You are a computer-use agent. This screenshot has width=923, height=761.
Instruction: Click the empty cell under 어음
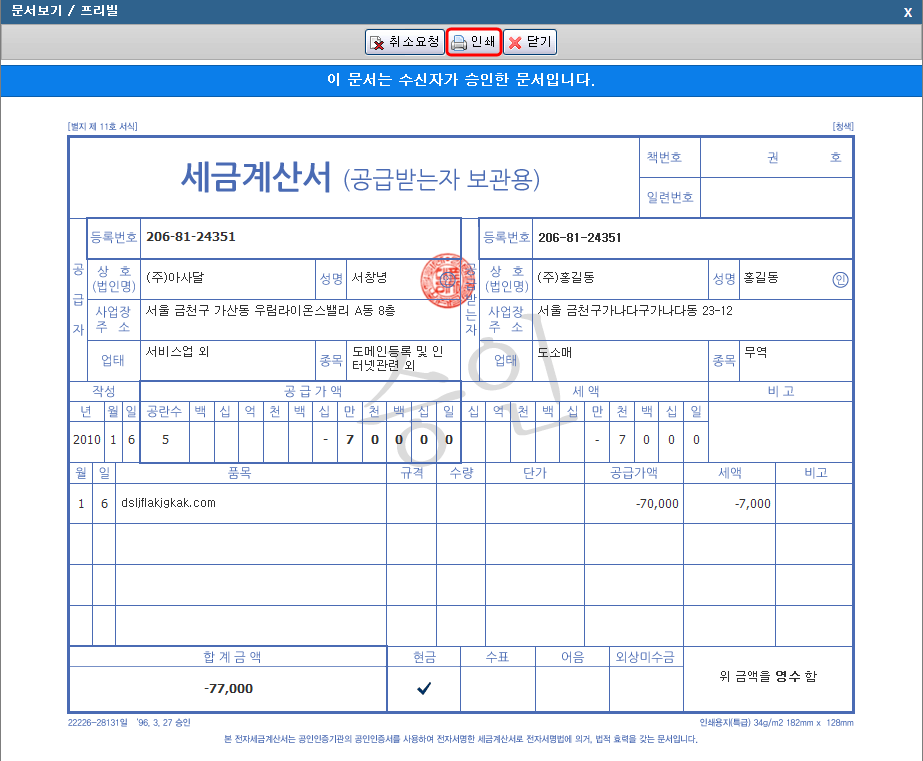[x=573, y=688]
